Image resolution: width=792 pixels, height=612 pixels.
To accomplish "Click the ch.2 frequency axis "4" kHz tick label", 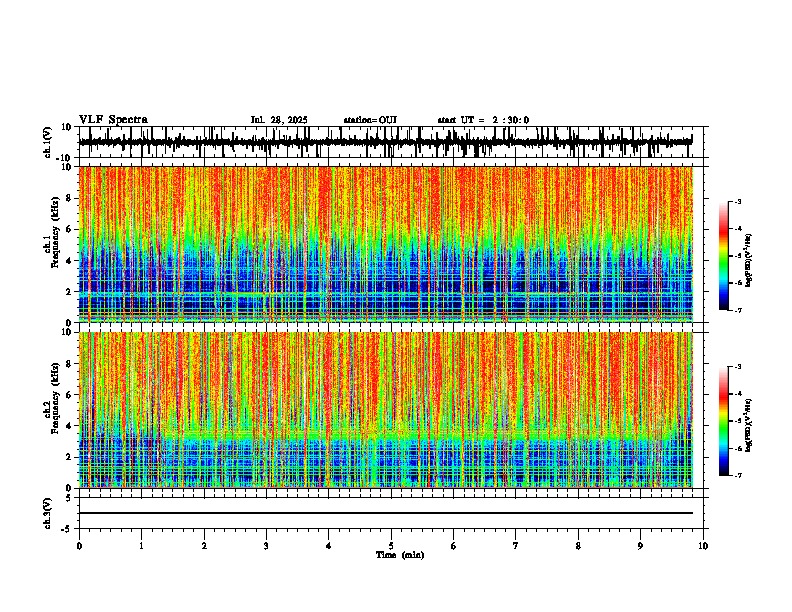I will [x=70, y=426].
